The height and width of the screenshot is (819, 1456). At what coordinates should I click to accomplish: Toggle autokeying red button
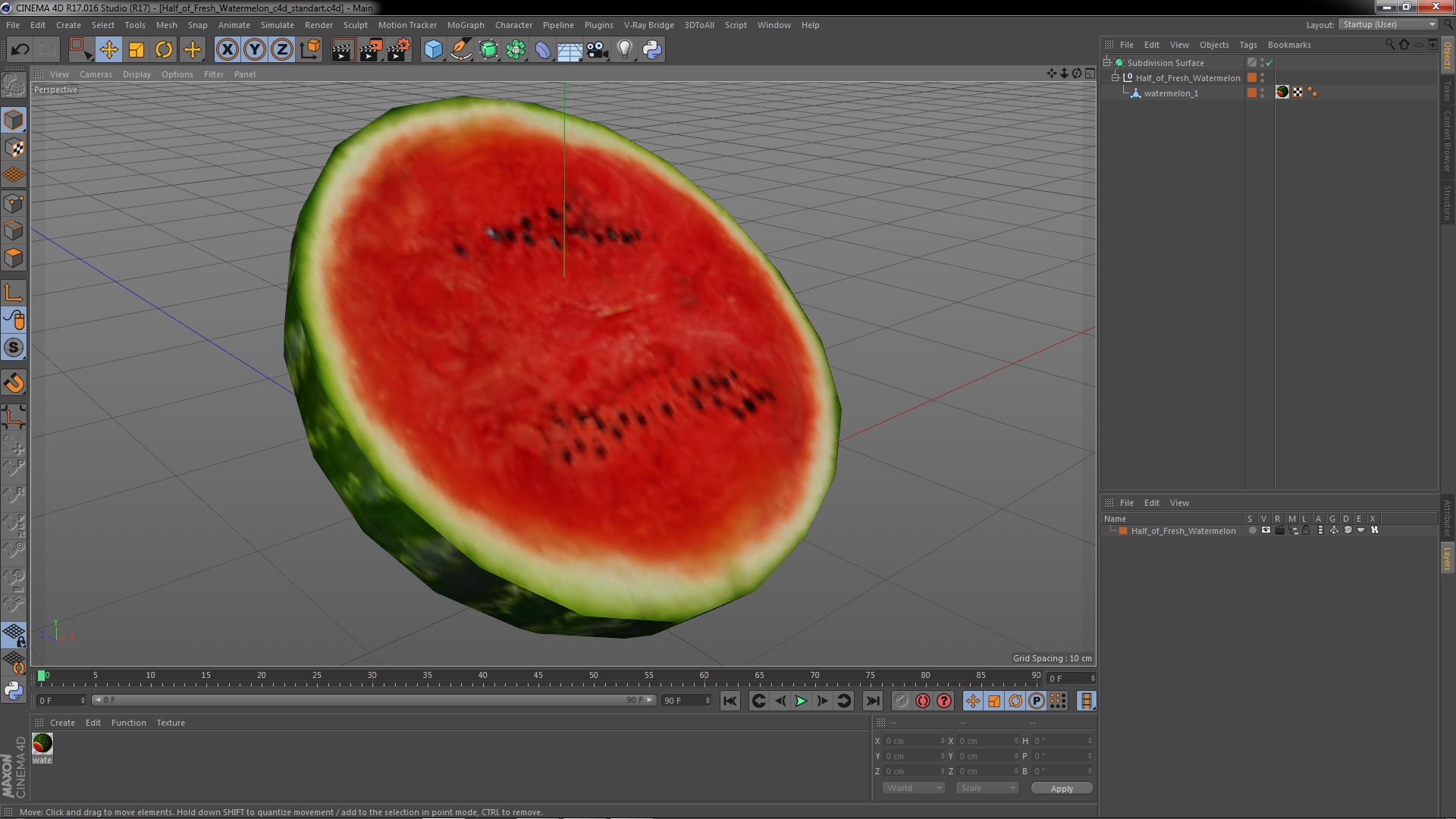(x=922, y=701)
